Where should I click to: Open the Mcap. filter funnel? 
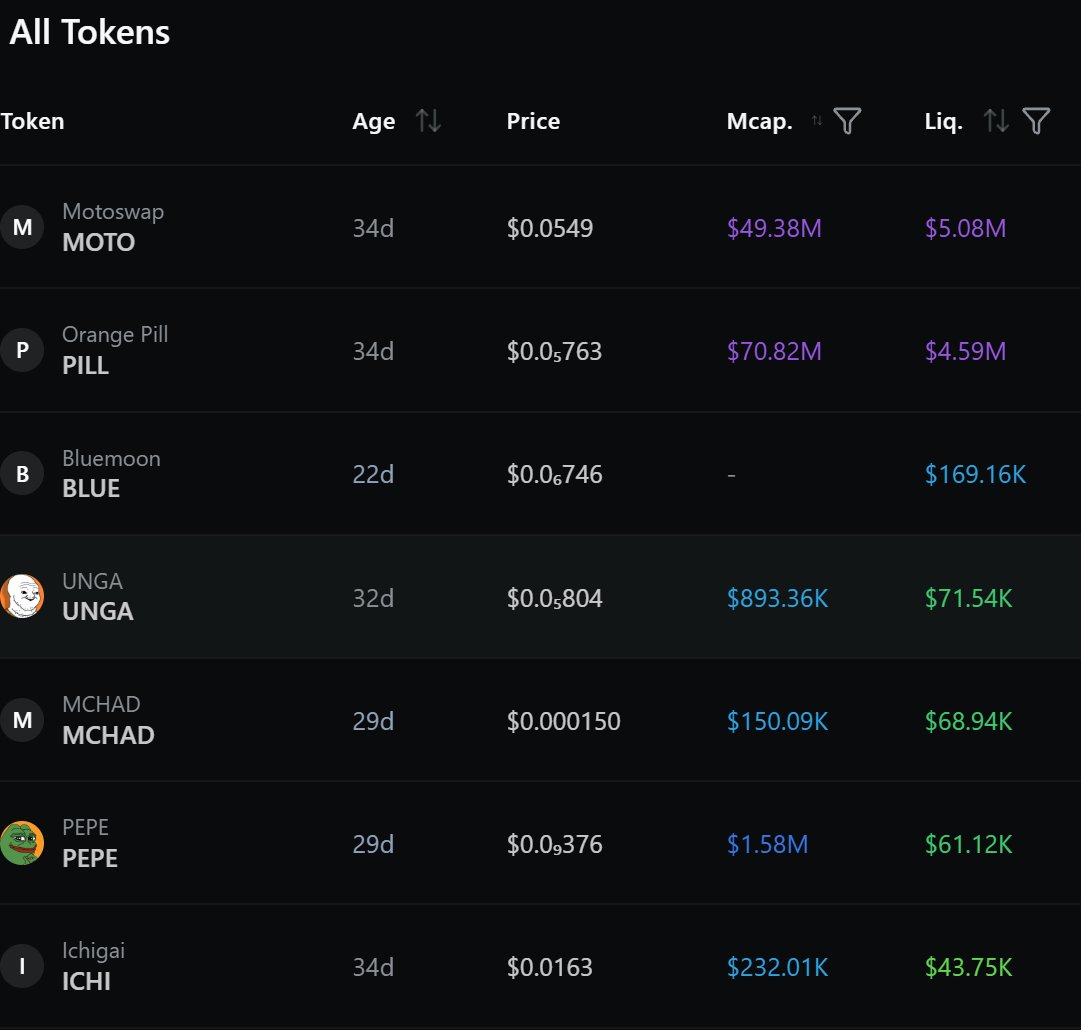click(x=847, y=121)
